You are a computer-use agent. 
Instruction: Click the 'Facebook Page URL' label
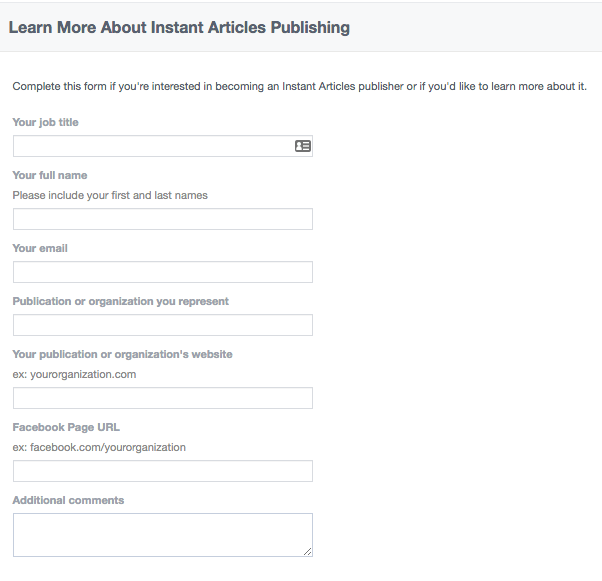pyautogui.click(x=66, y=427)
